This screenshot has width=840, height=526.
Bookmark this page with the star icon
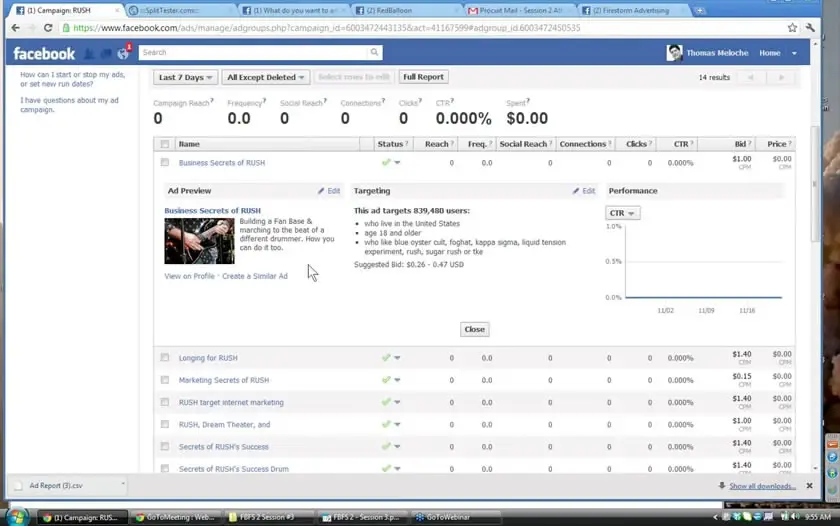click(x=792, y=28)
